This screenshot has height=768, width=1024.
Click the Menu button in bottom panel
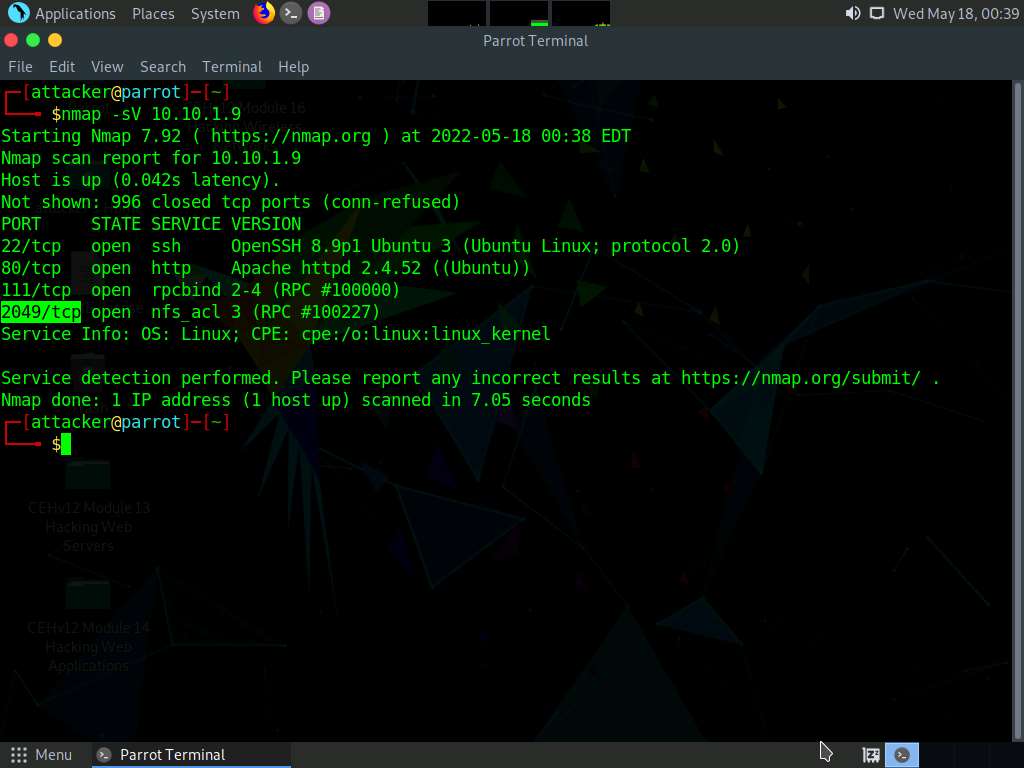[41, 755]
